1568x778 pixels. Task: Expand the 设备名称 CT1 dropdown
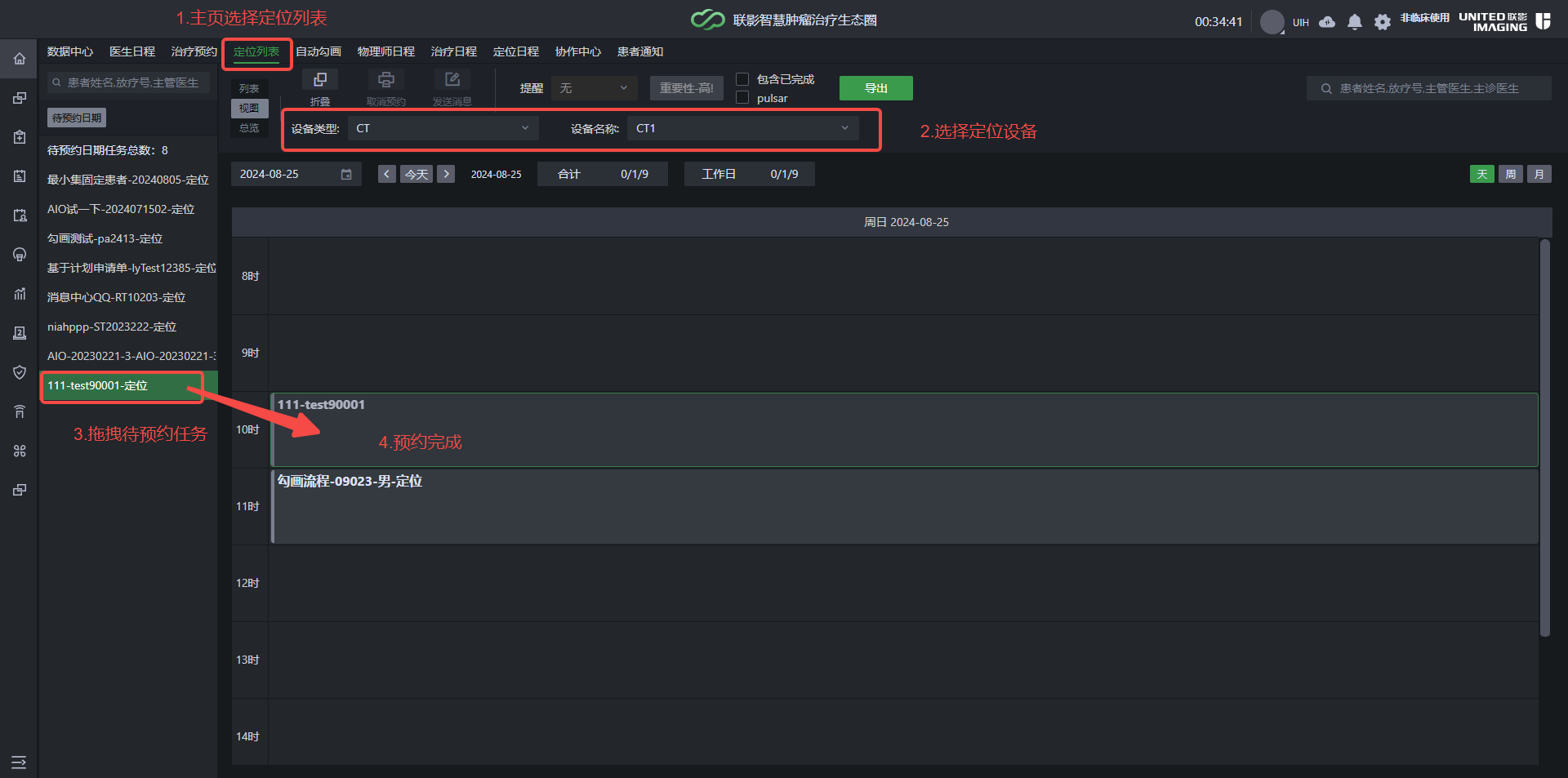tap(742, 128)
